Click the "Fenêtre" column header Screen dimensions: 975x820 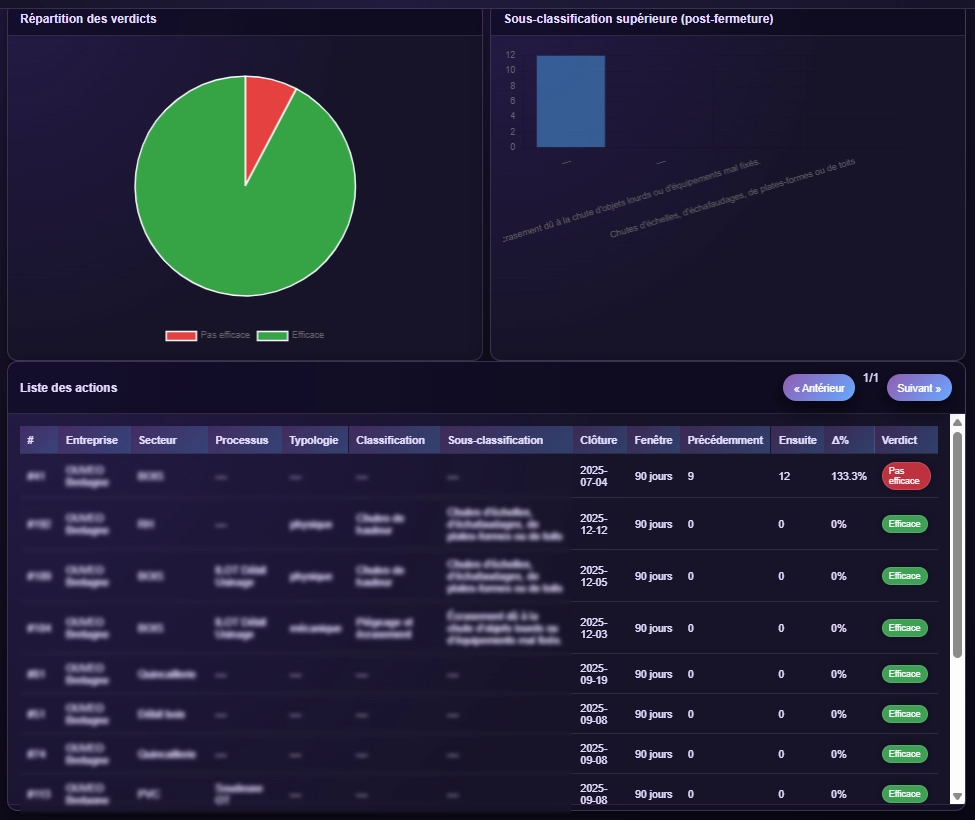pos(653,440)
